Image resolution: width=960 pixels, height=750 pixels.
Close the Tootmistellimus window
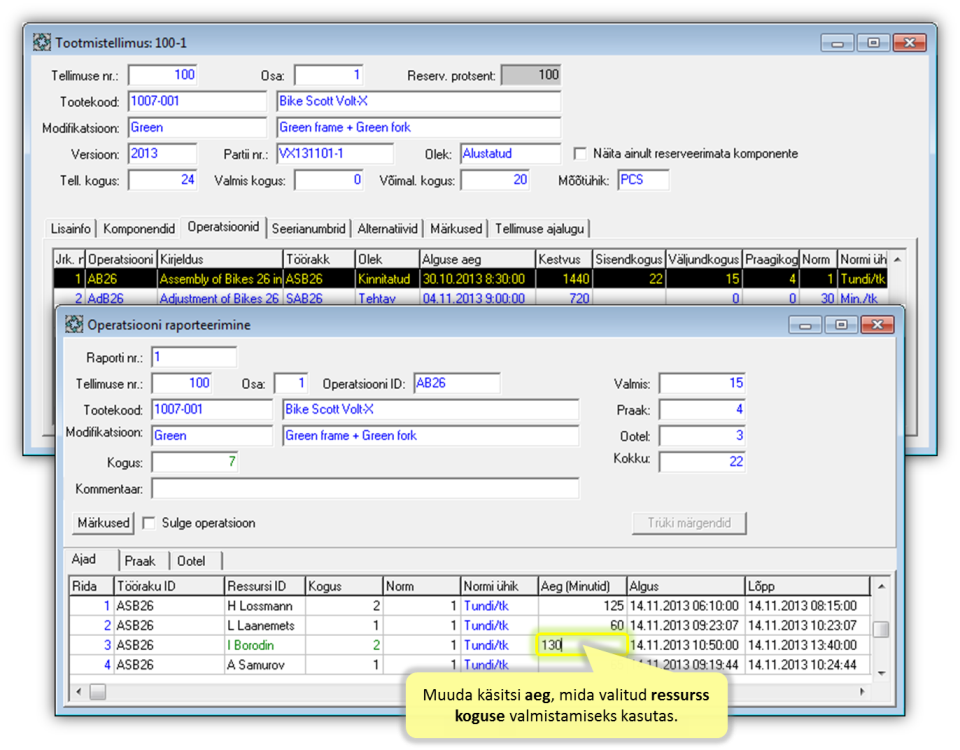coord(909,42)
